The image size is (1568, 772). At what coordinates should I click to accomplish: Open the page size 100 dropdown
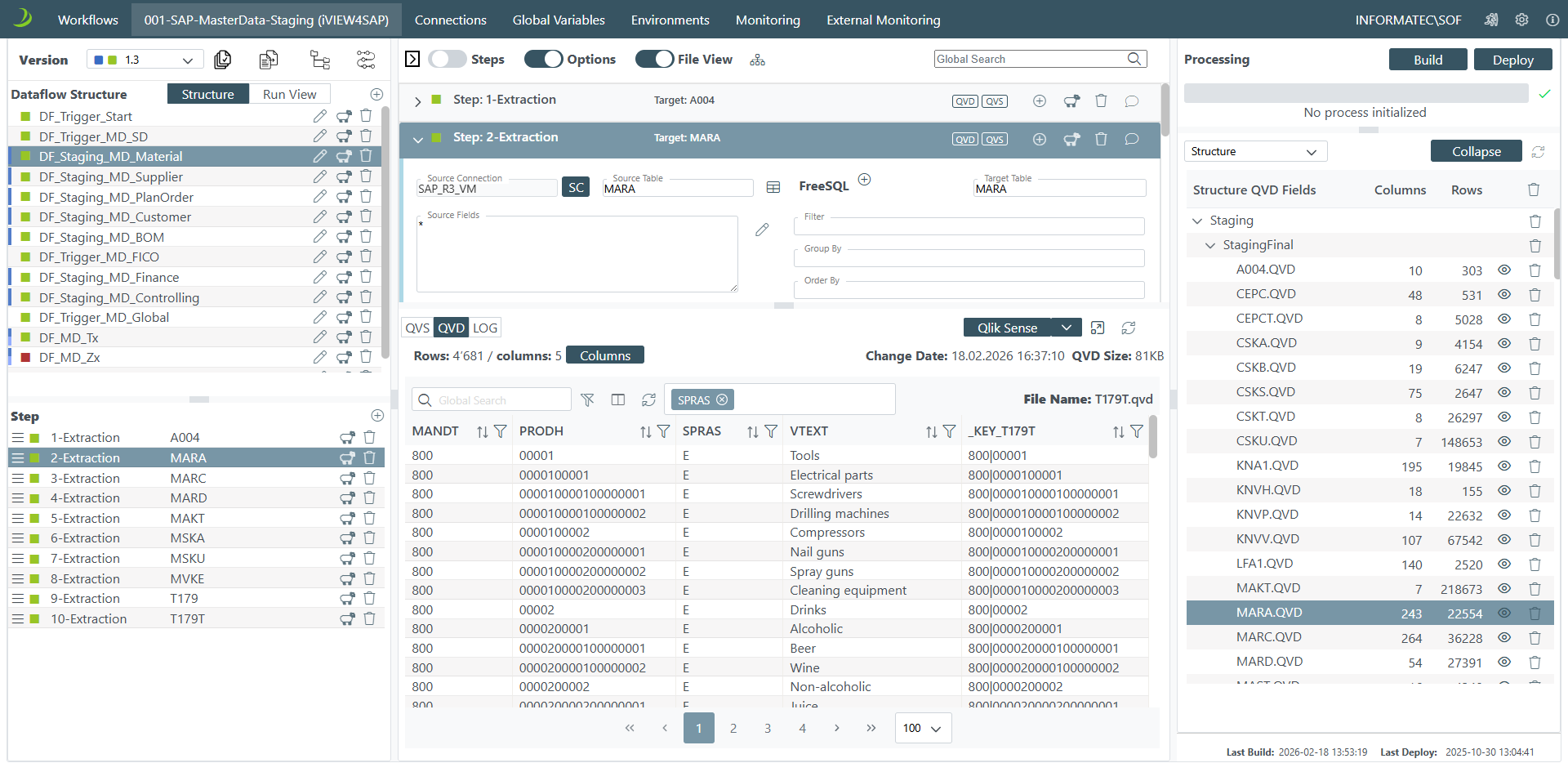coord(923,728)
